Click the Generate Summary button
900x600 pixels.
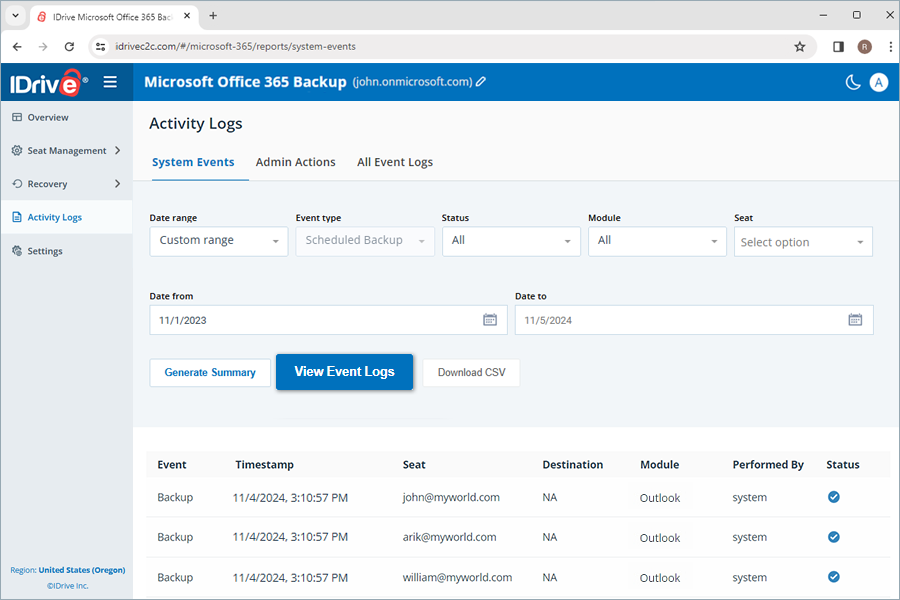210,373
